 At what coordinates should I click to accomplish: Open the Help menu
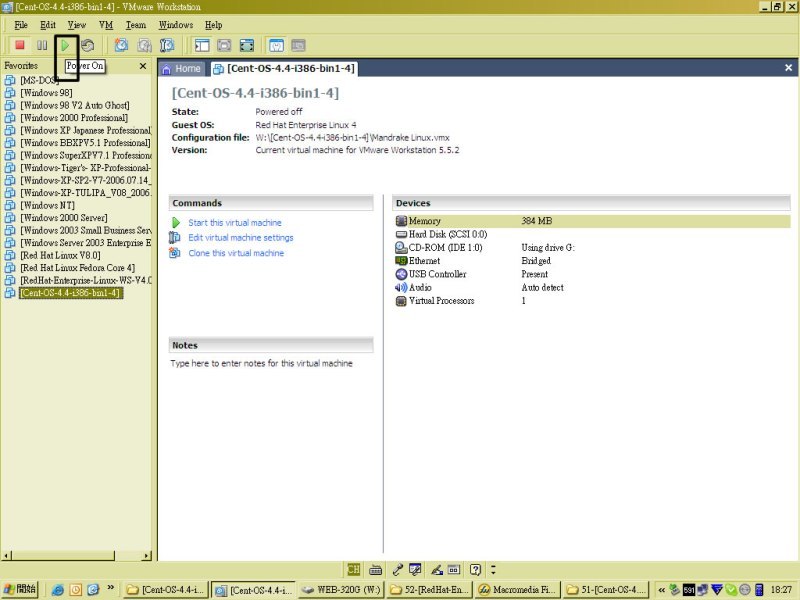tap(214, 25)
